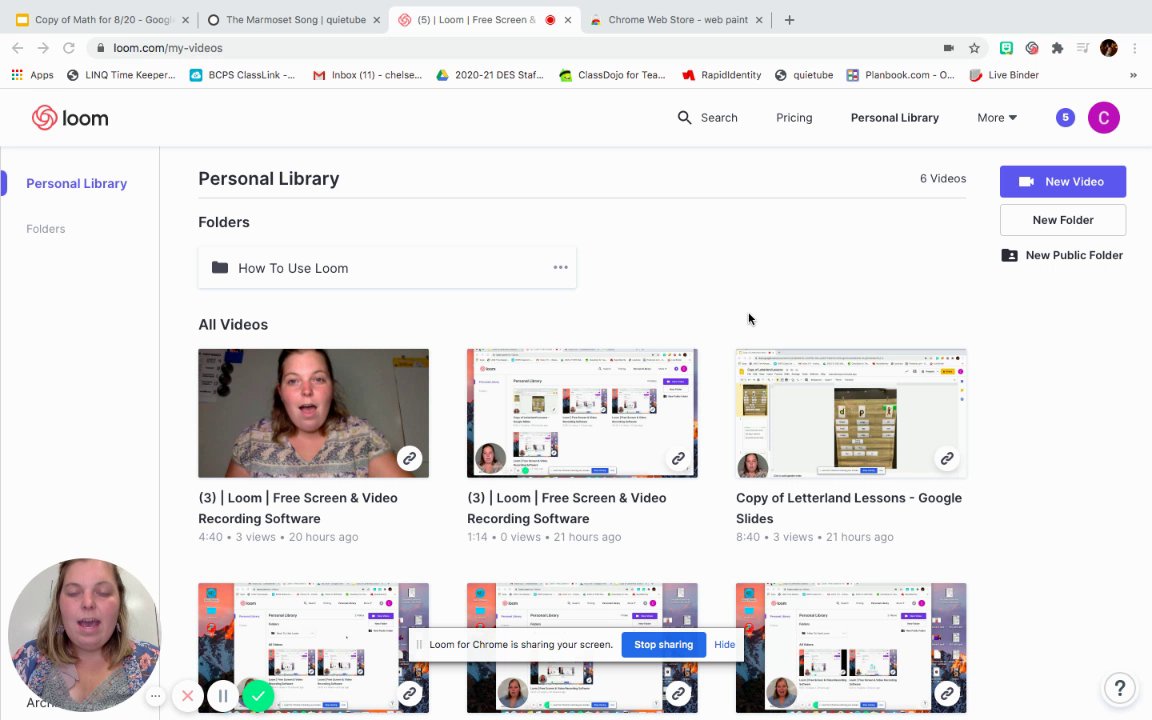Copy link of bottom-left video thumbnail
The height and width of the screenshot is (720, 1152).
point(409,693)
